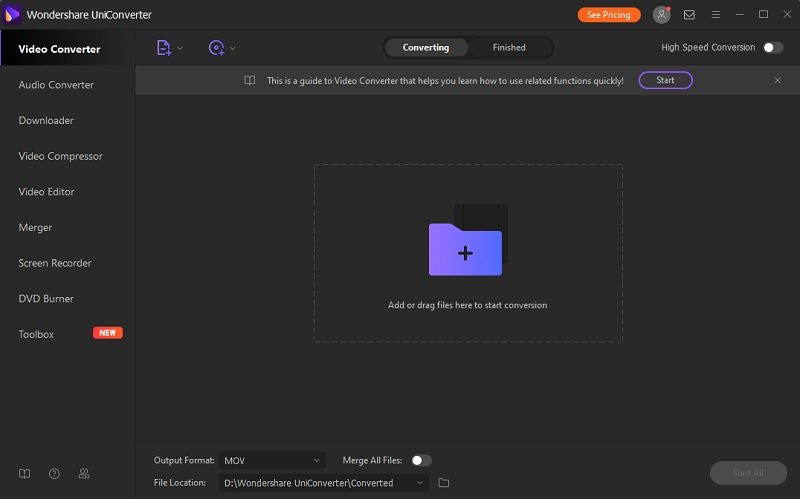Expand the Load DVD dropdown arrow
Viewport: 800px width, 499px height.
233,48
